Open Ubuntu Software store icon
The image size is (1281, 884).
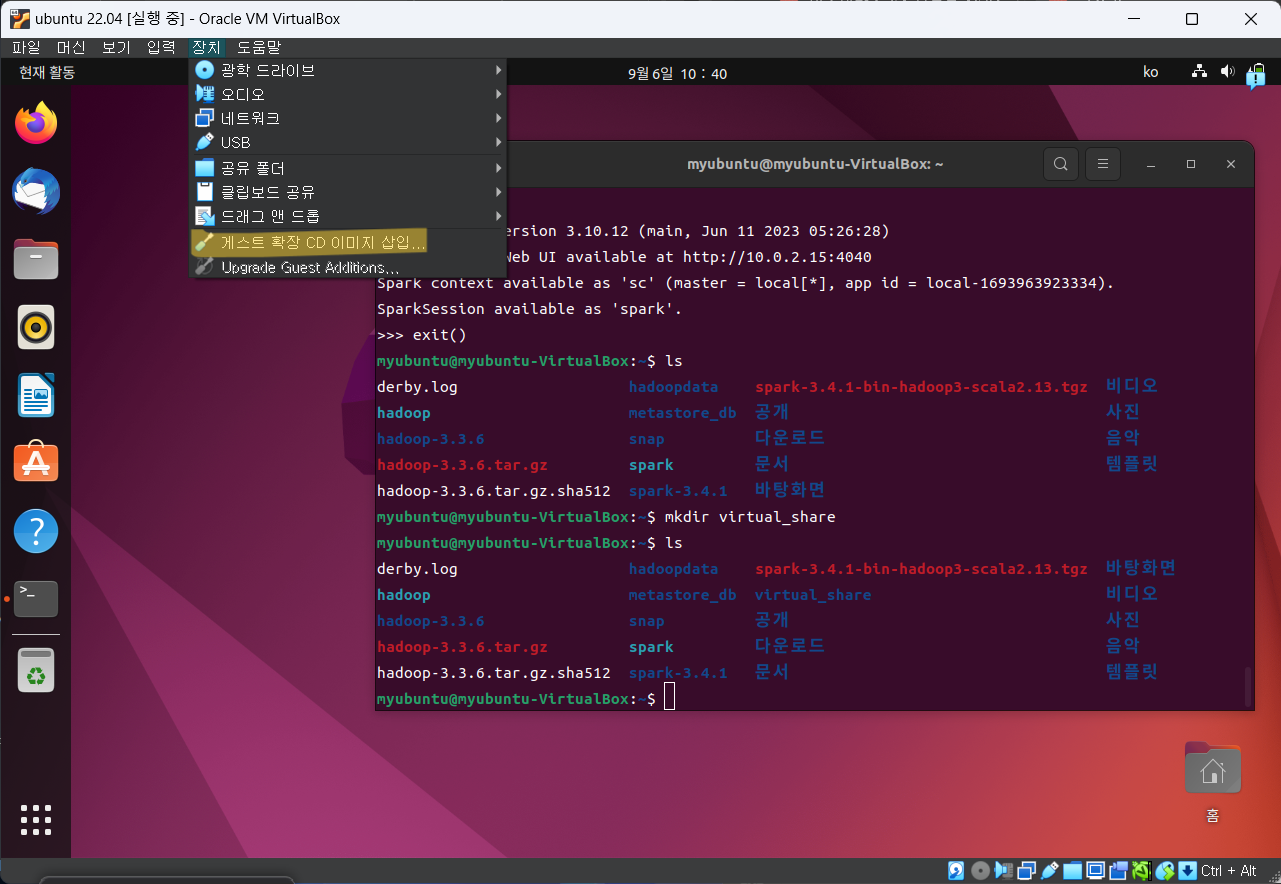pyautogui.click(x=36, y=462)
